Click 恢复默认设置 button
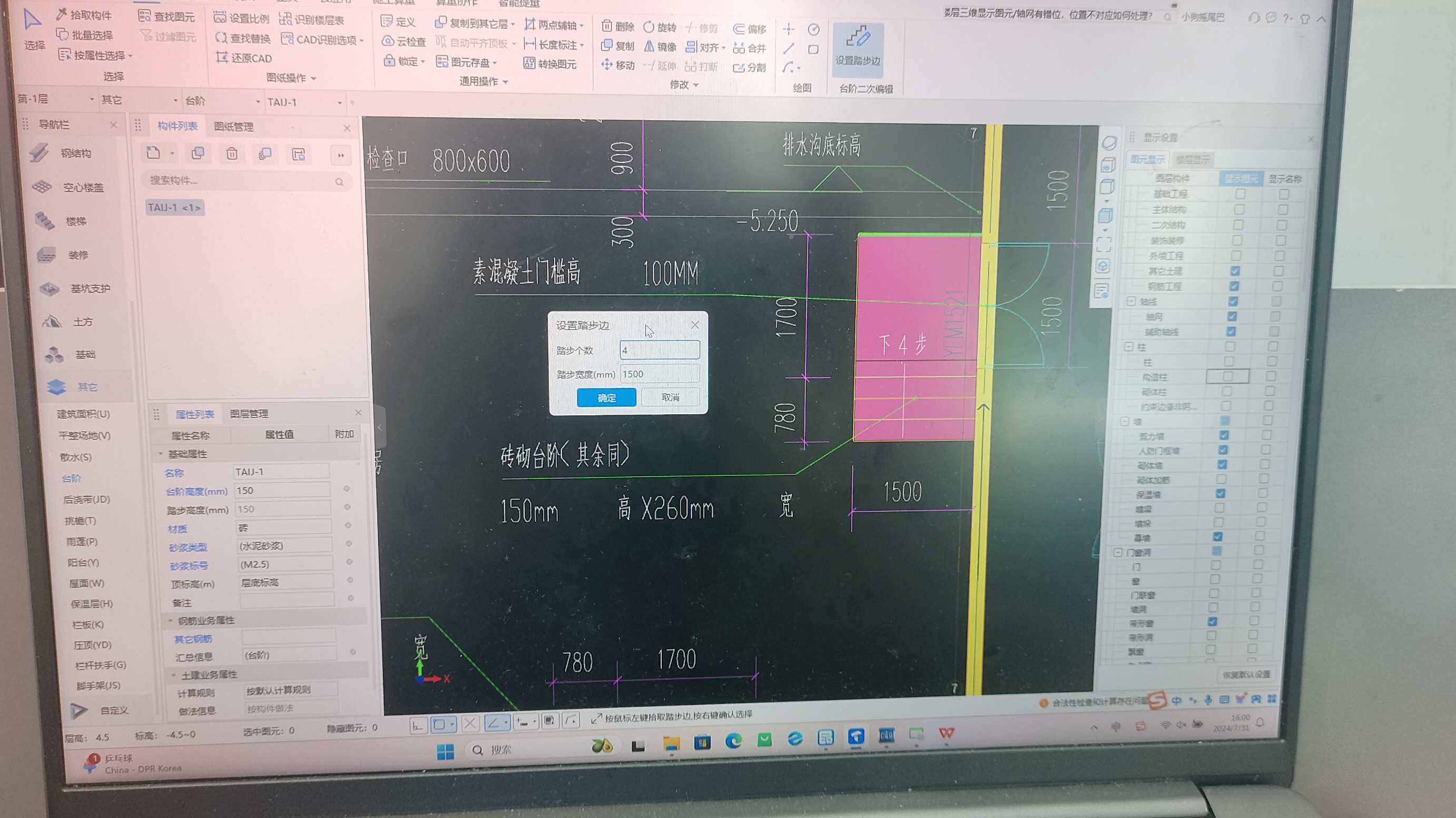 [1246, 674]
